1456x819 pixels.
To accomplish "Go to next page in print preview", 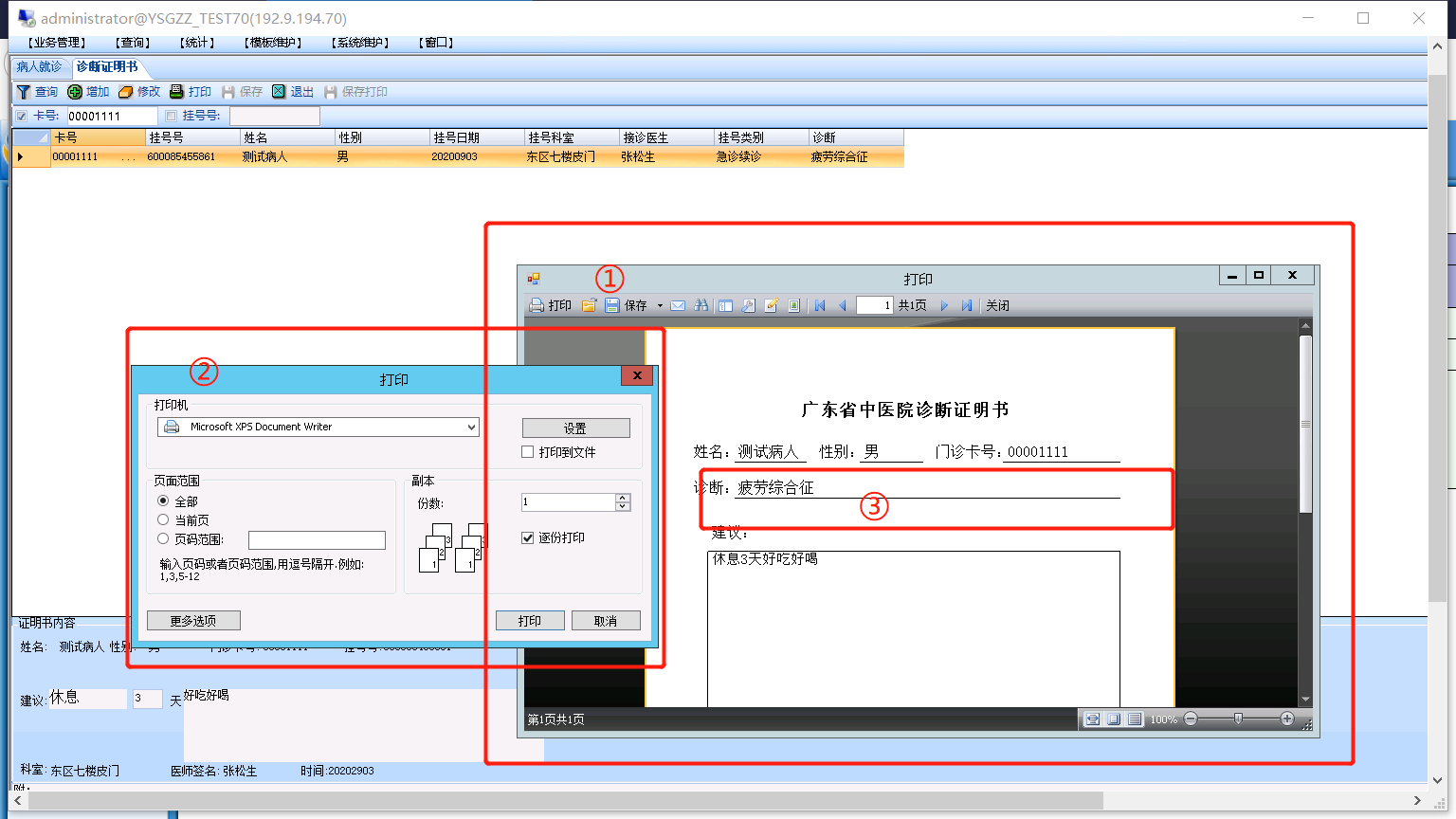I will tap(944, 305).
